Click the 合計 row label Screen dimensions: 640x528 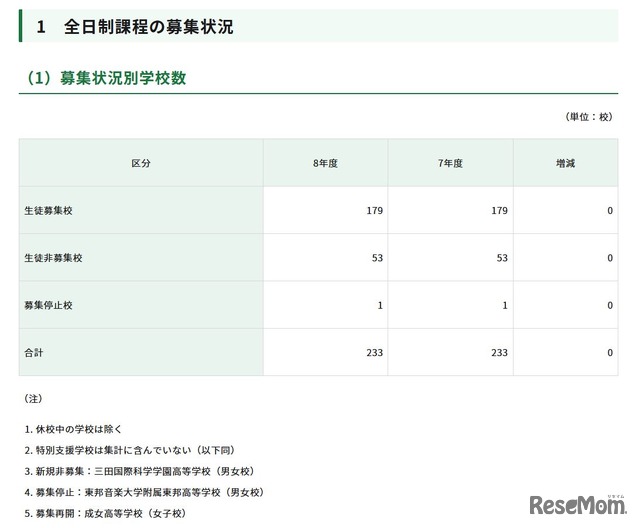pos(35,353)
